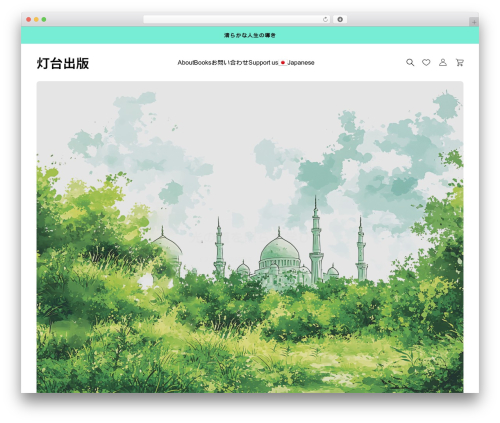The width and height of the screenshot is (500, 423).
Task: Open the search magnifier icon
Action: (x=410, y=62)
